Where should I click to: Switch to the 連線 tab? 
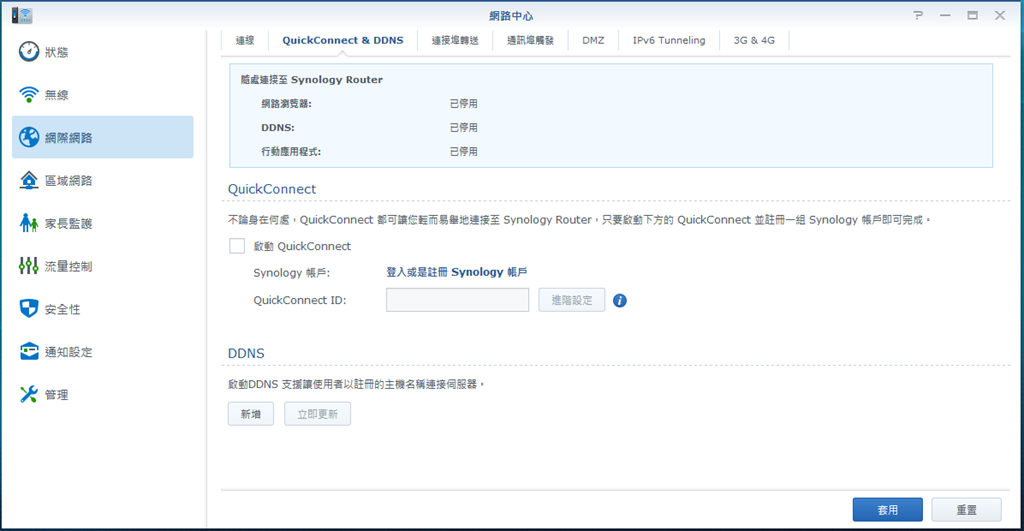pyautogui.click(x=245, y=40)
